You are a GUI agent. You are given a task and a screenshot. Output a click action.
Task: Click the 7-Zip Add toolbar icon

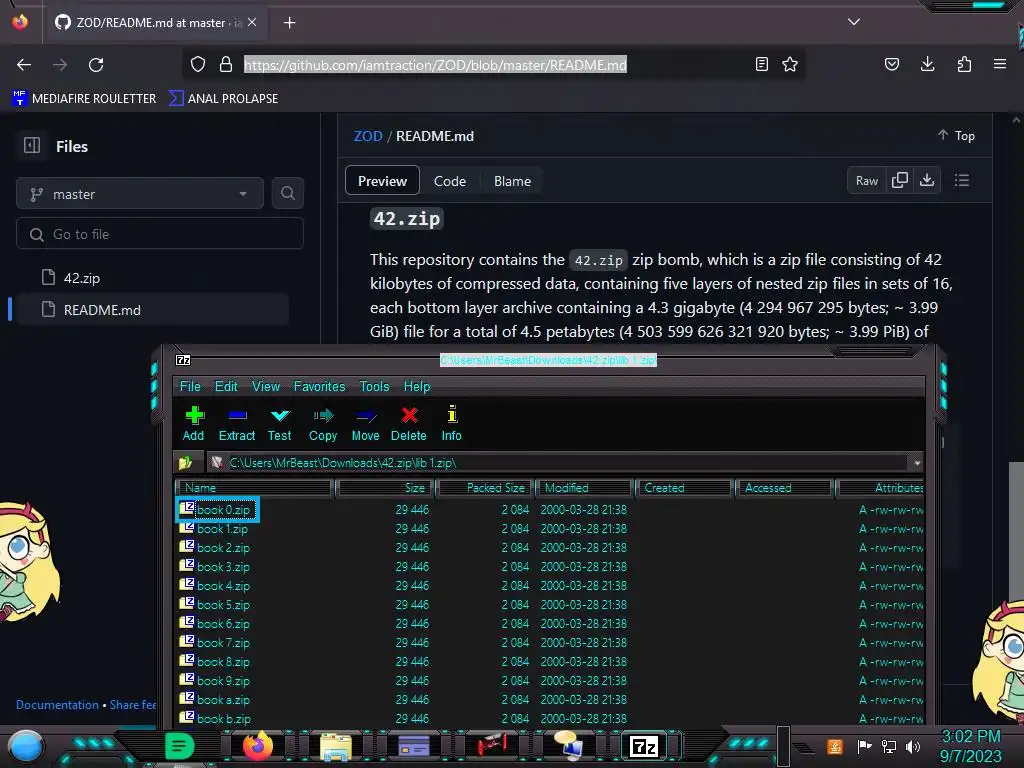[x=194, y=415]
